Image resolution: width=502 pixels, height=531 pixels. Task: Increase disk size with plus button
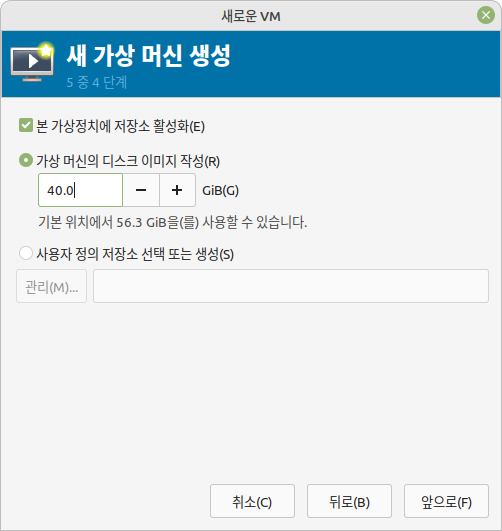tap(177, 190)
